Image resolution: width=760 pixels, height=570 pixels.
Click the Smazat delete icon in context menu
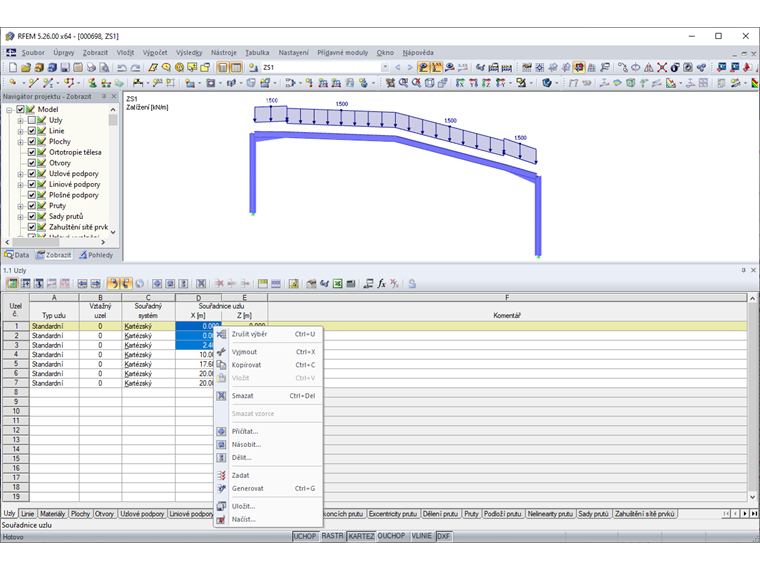[221, 396]
